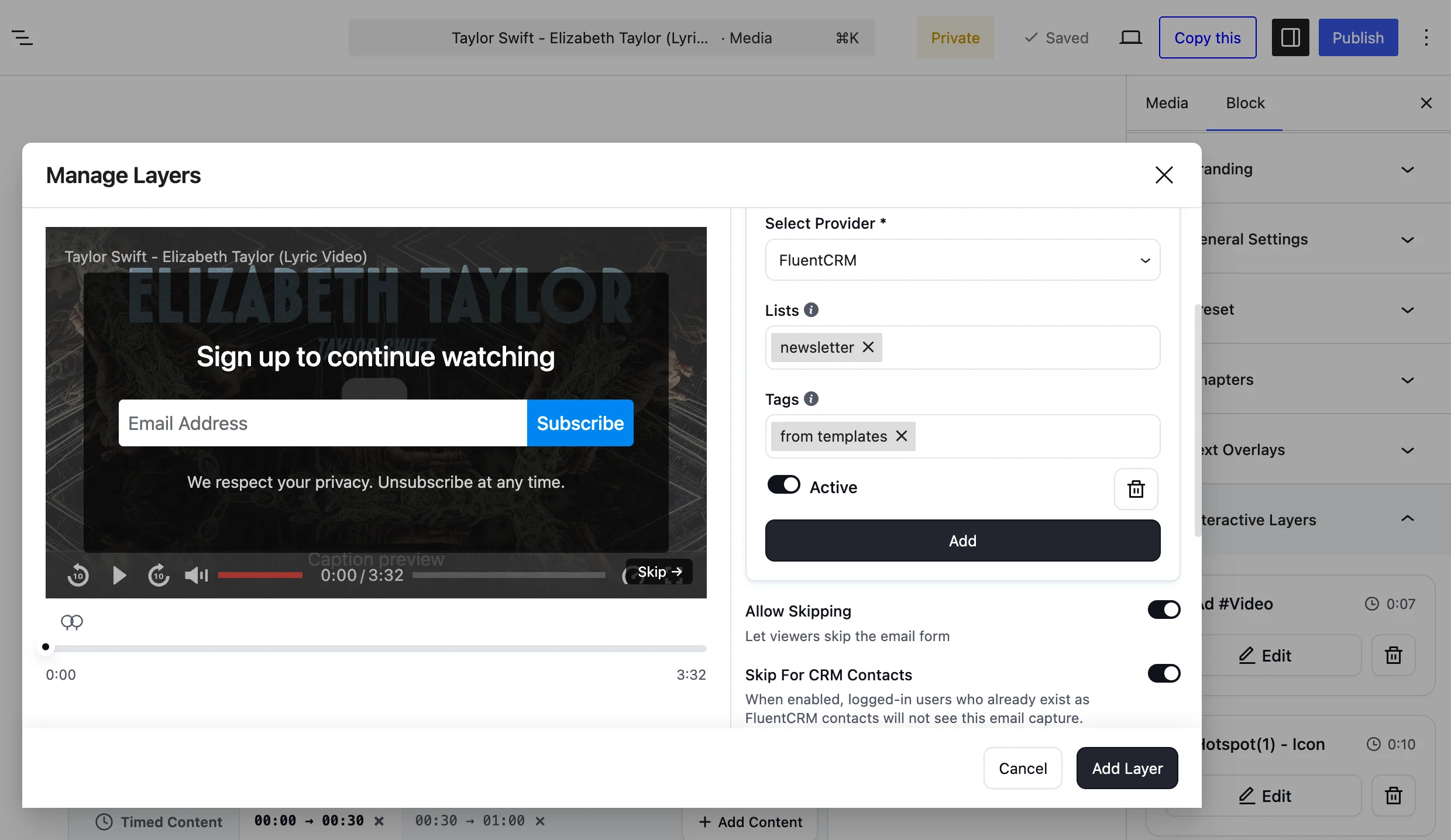
Task: Remove the 'from templates' tag chip
Action: coord(902,436)
